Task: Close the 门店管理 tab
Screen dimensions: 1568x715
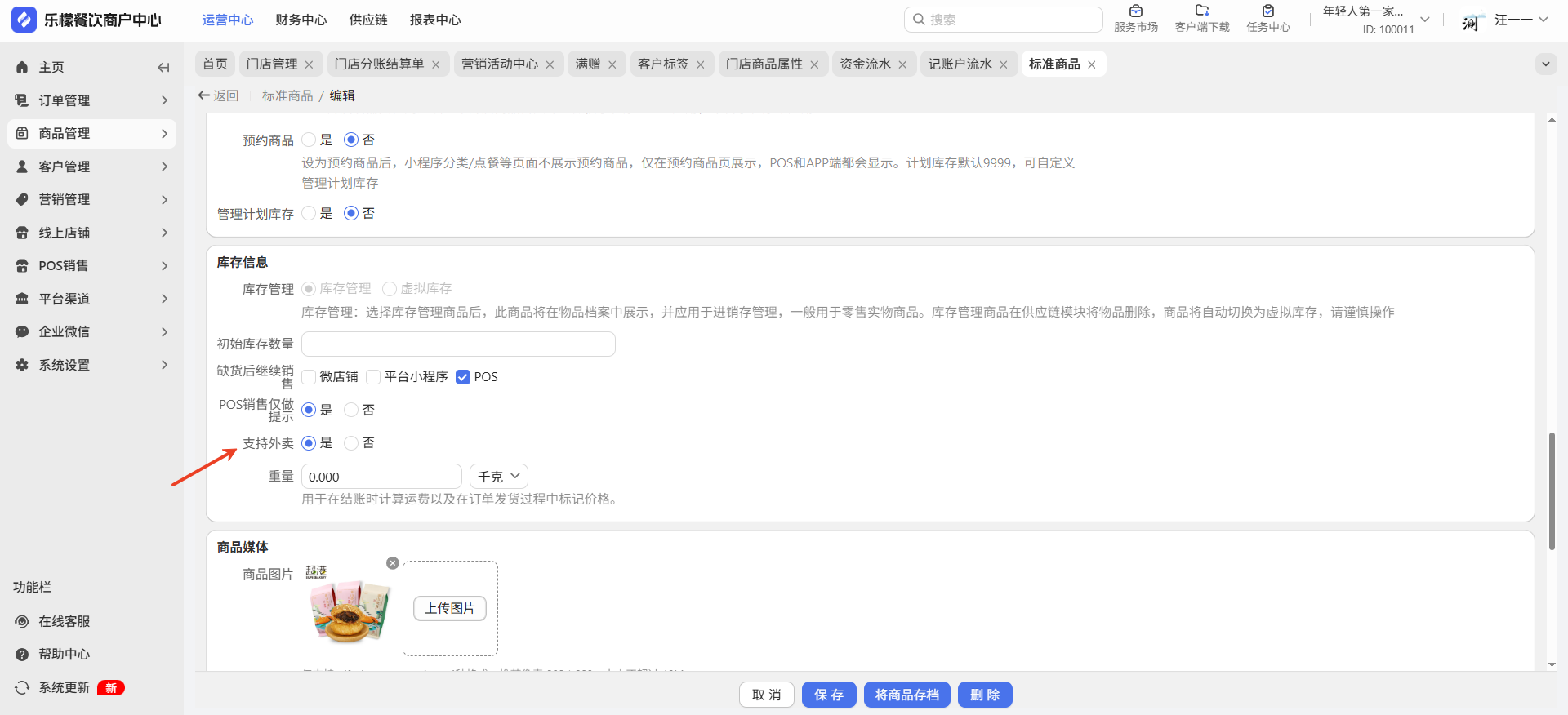Action: tap(309, 64)
